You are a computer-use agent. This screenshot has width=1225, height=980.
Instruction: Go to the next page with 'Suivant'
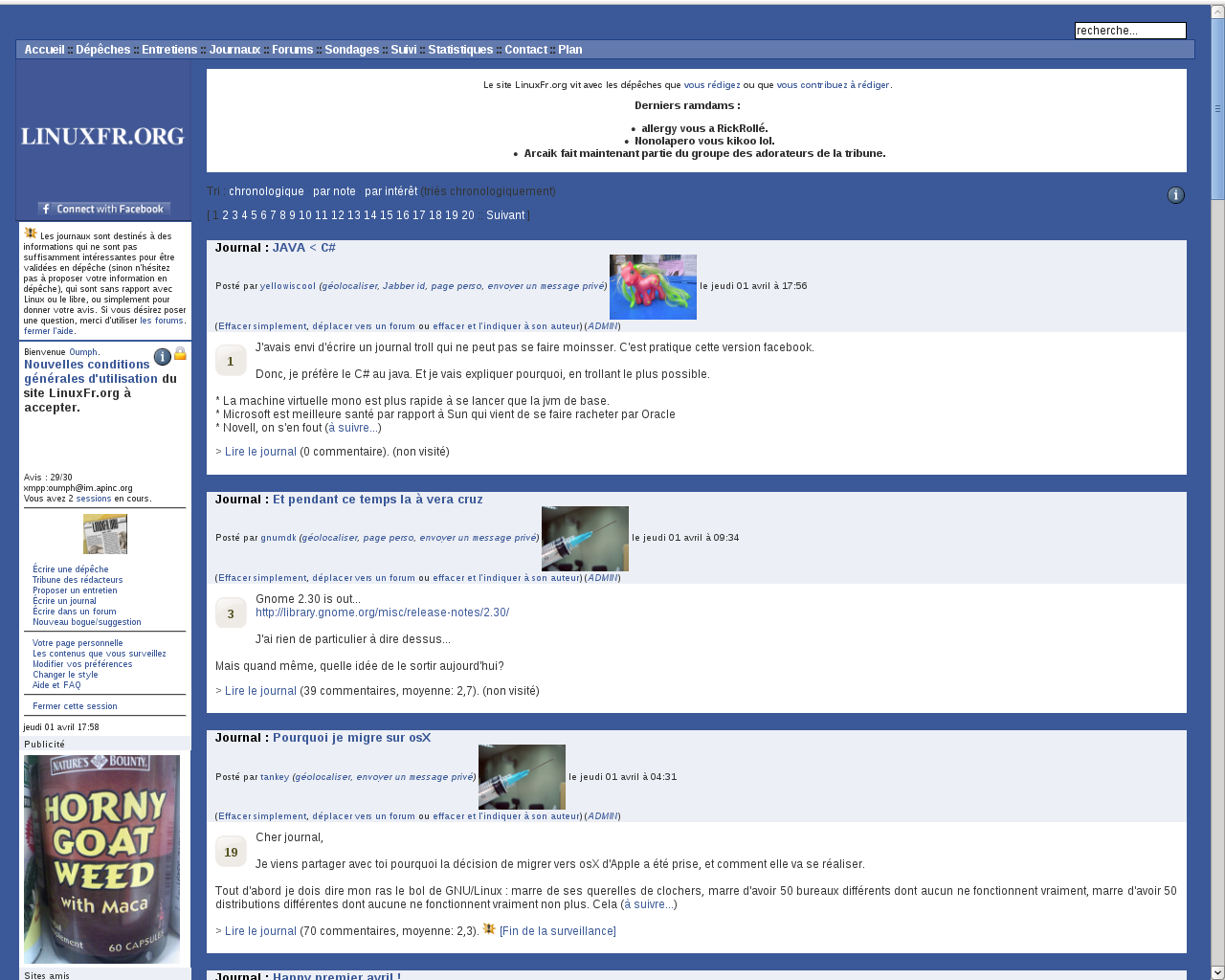point(505,215)
